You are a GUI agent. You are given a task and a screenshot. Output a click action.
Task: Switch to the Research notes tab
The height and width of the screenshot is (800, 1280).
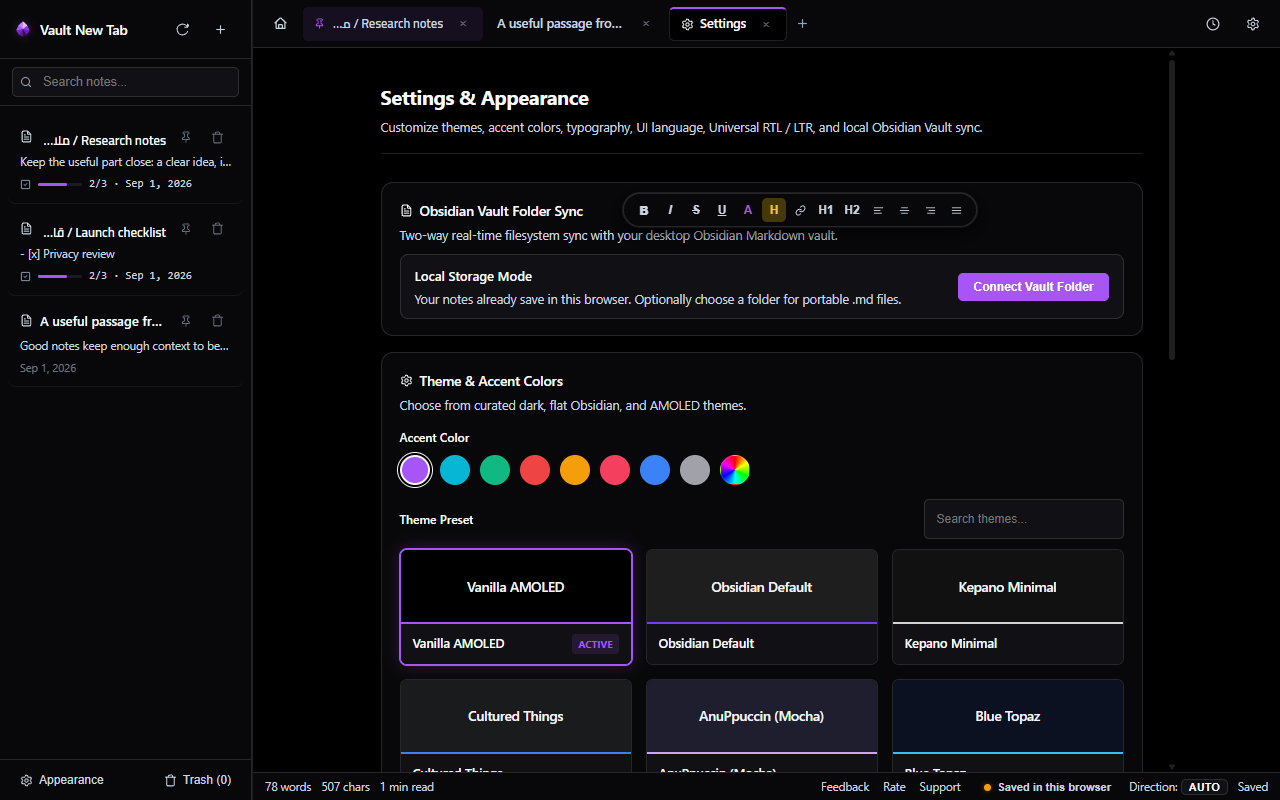point(392,24)
